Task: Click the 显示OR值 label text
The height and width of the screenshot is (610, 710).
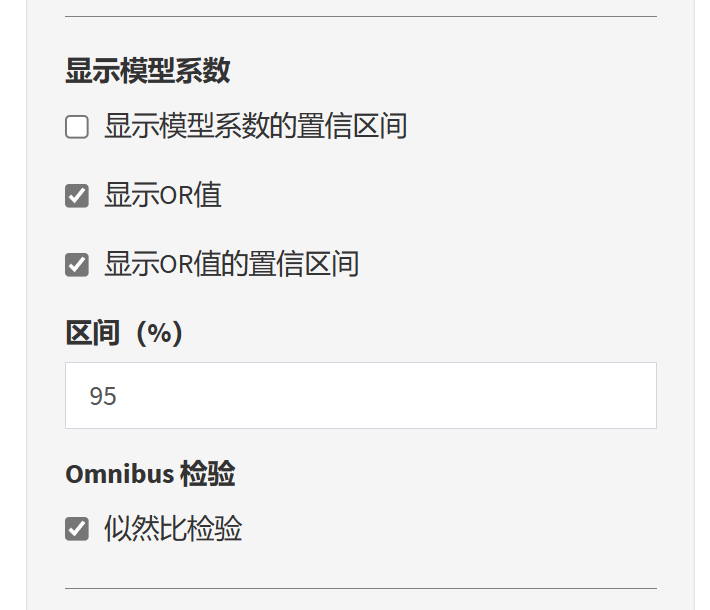Action: click(162, 195)
